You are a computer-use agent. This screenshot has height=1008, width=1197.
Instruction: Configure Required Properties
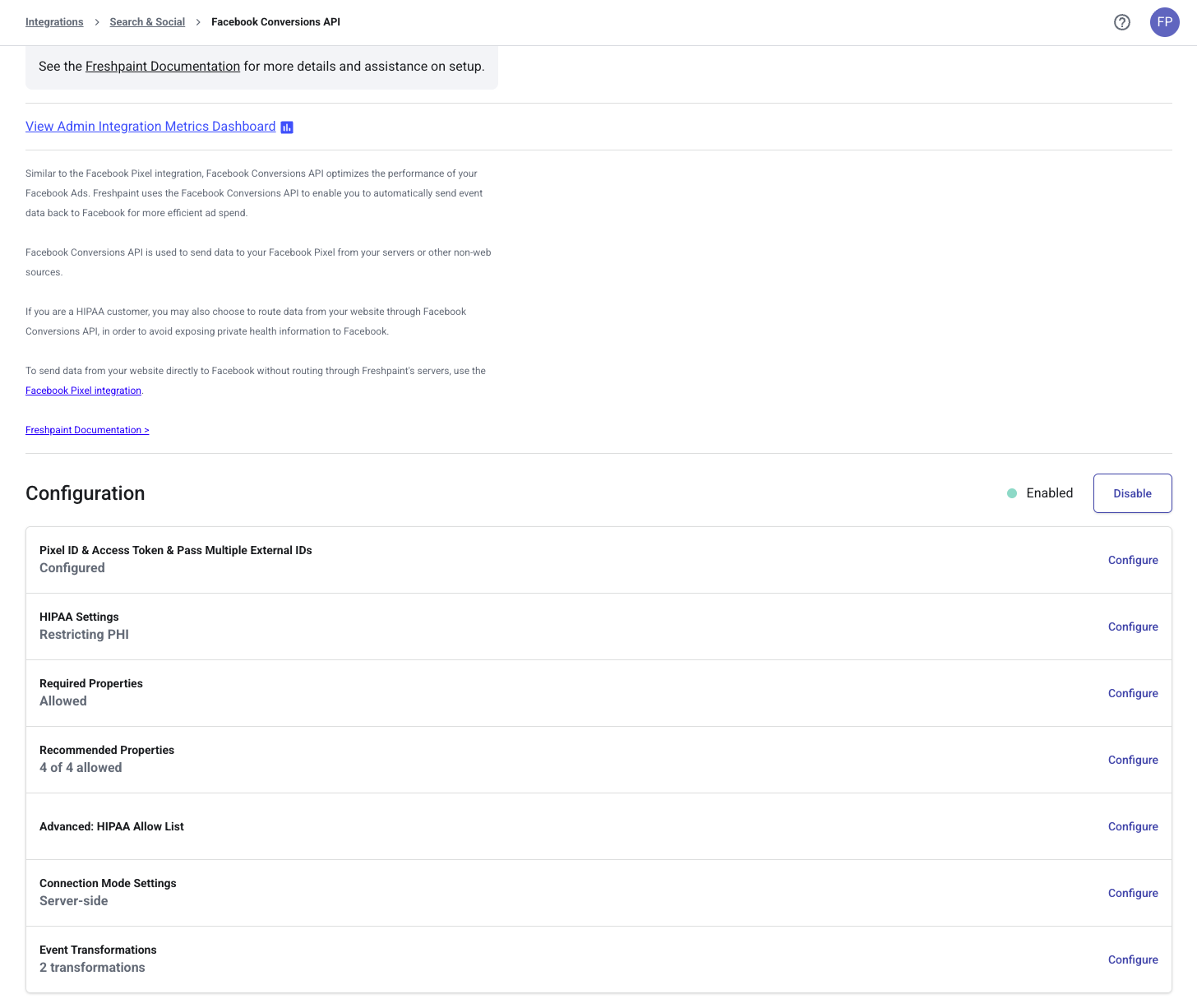click(1133, 693)
